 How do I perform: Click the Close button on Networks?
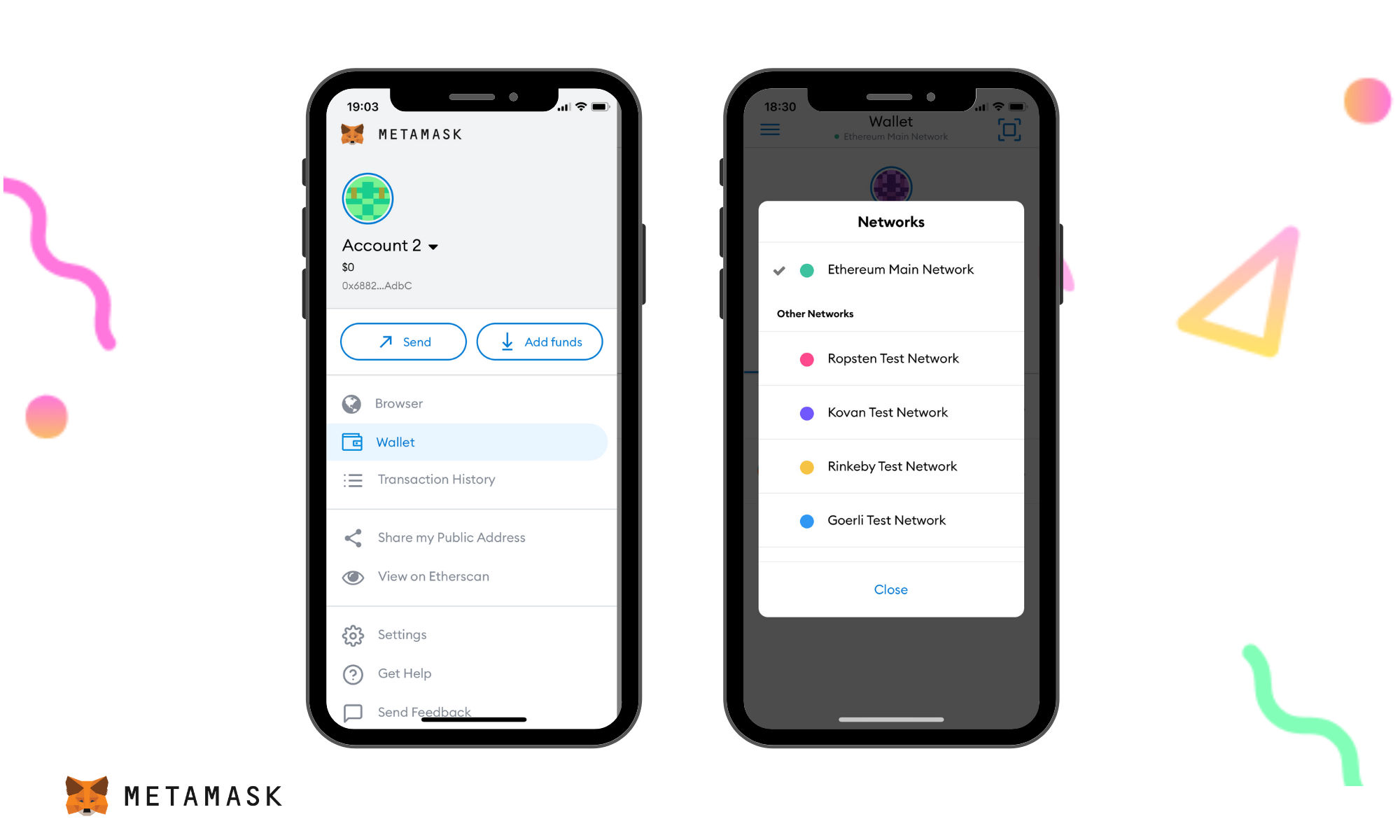click(890, 589)
